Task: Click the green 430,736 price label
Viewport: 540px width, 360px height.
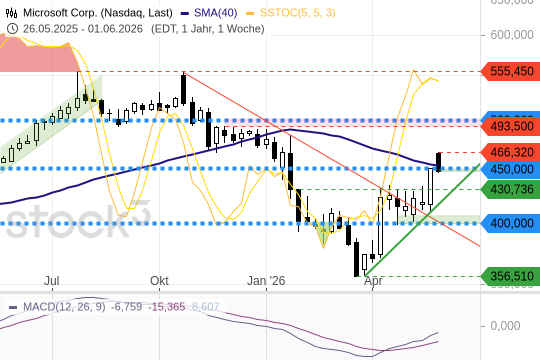Action: point(510,189)
